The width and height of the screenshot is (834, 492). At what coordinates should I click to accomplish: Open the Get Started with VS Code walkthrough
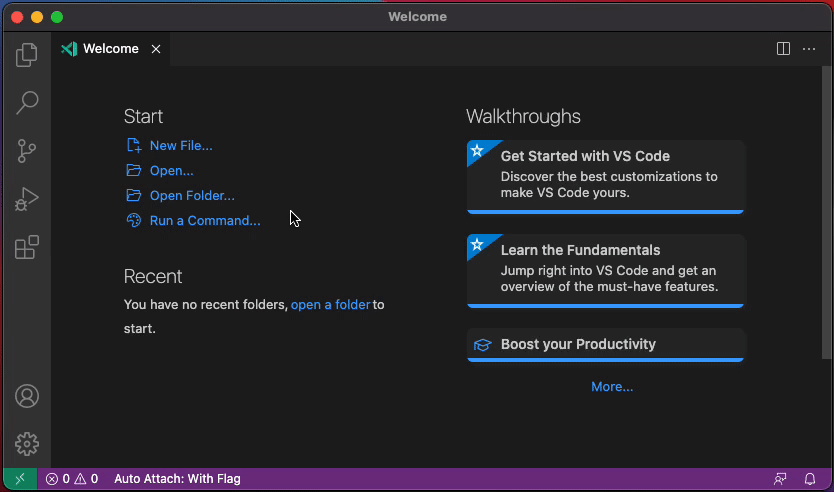605,177
